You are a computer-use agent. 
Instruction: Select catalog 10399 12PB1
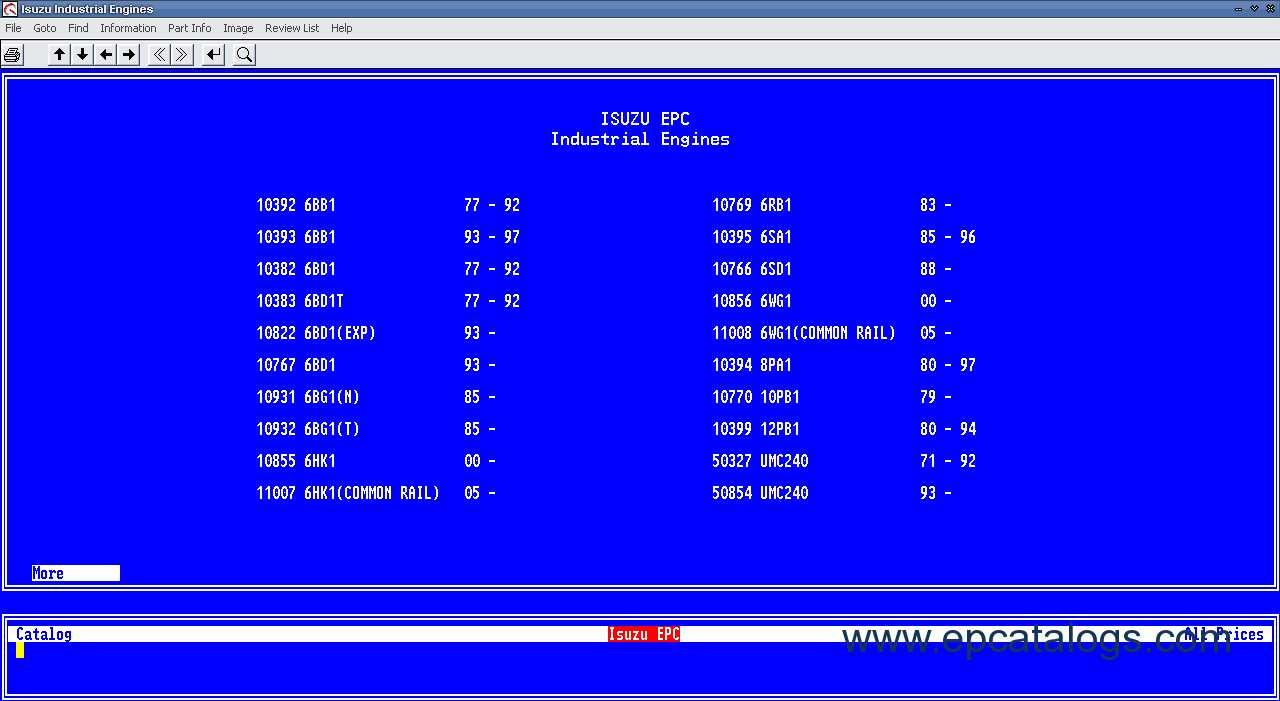tap(844, 429)
